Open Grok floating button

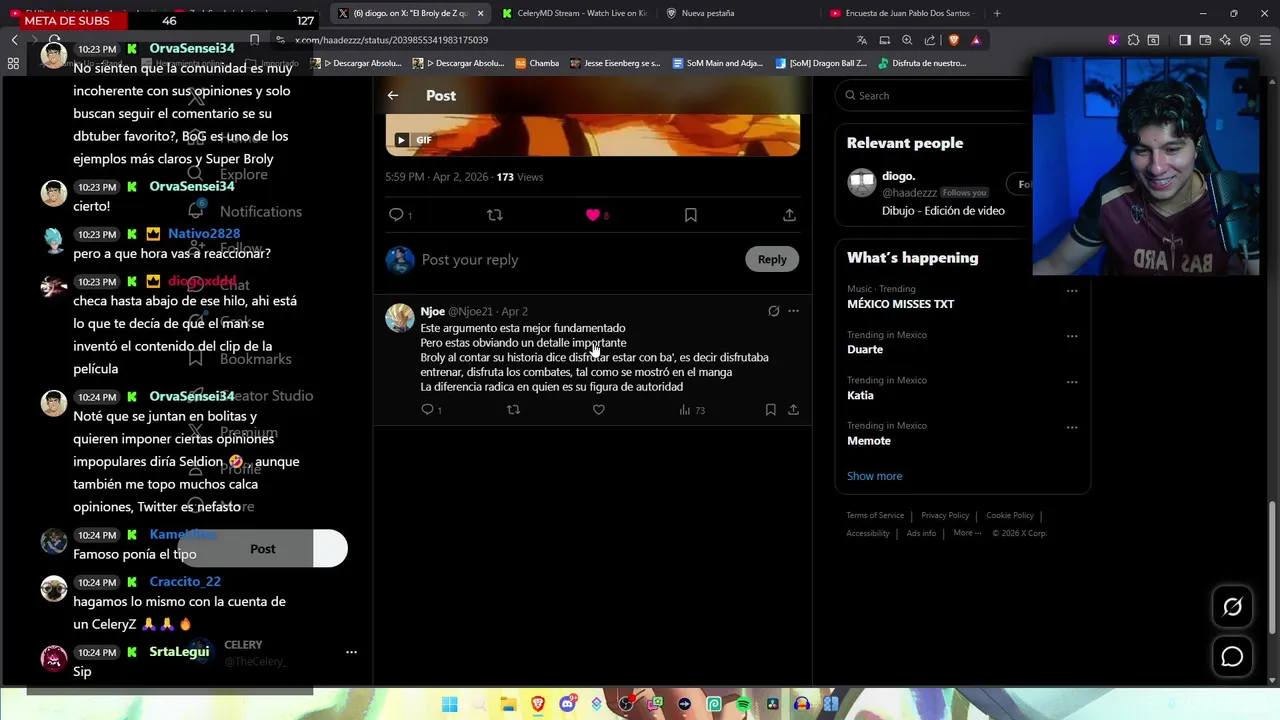pos(1232,607)
